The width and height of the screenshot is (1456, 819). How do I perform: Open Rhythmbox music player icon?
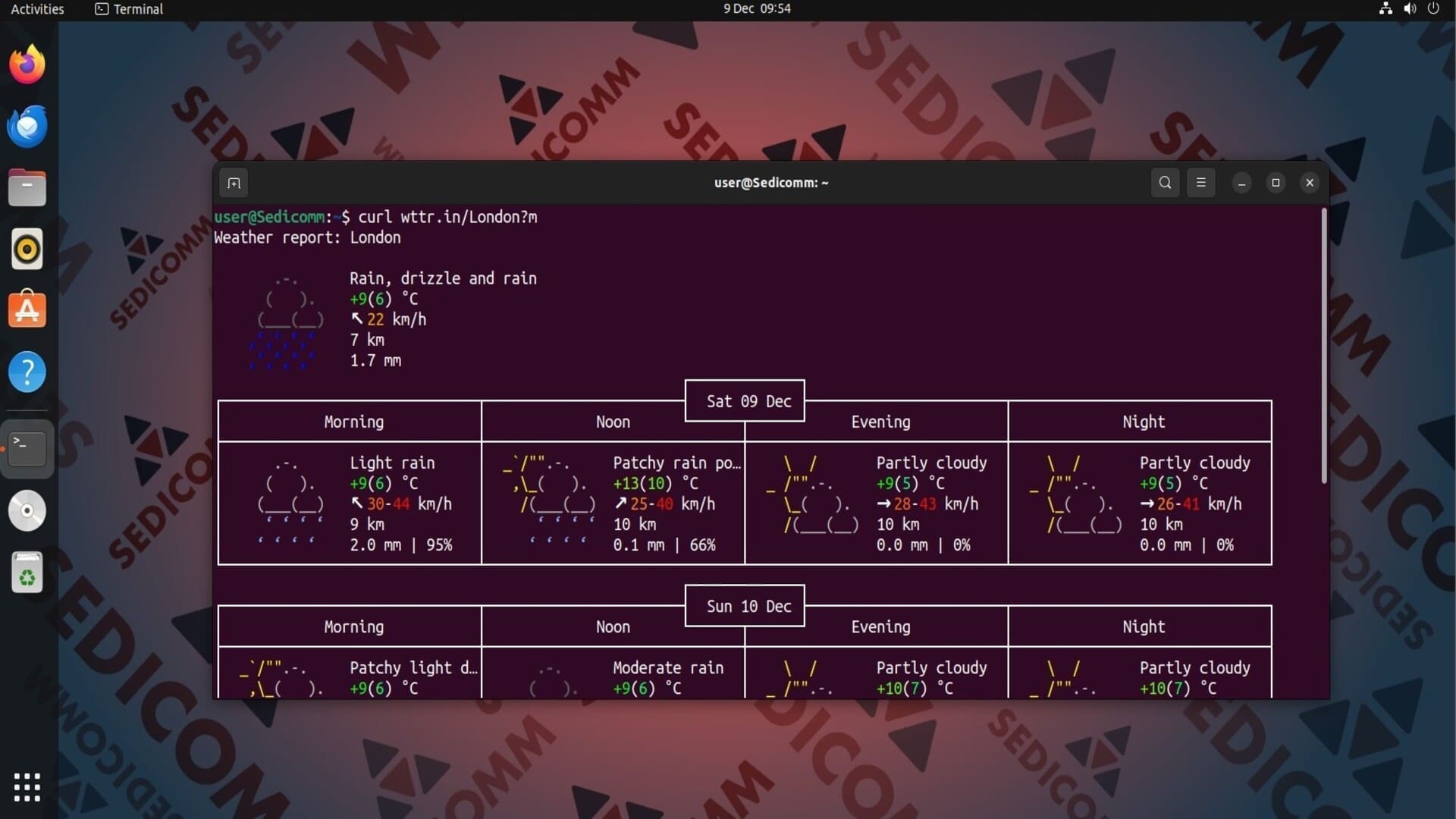(x=27, y=249)
